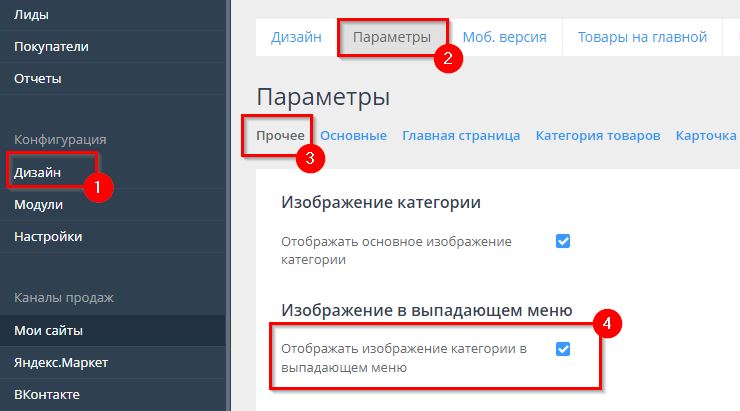Open the Товары на главной tab

[642, 37]
